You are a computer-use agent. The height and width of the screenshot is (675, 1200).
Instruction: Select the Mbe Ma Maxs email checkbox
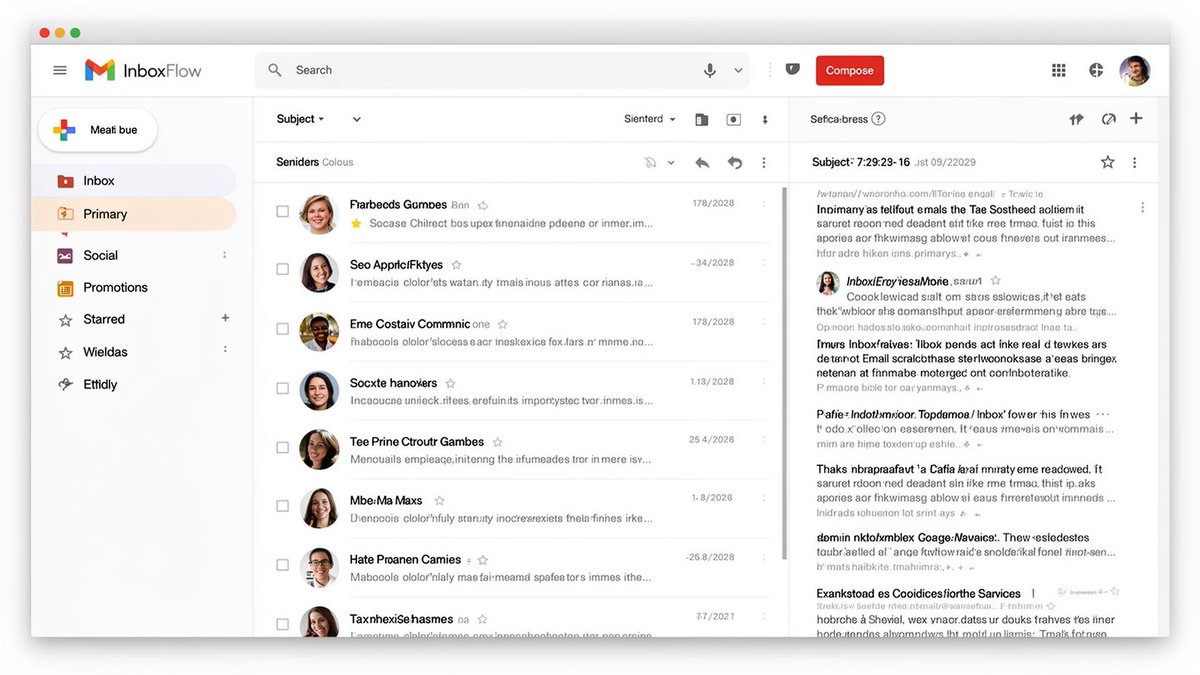pos(282,506)
